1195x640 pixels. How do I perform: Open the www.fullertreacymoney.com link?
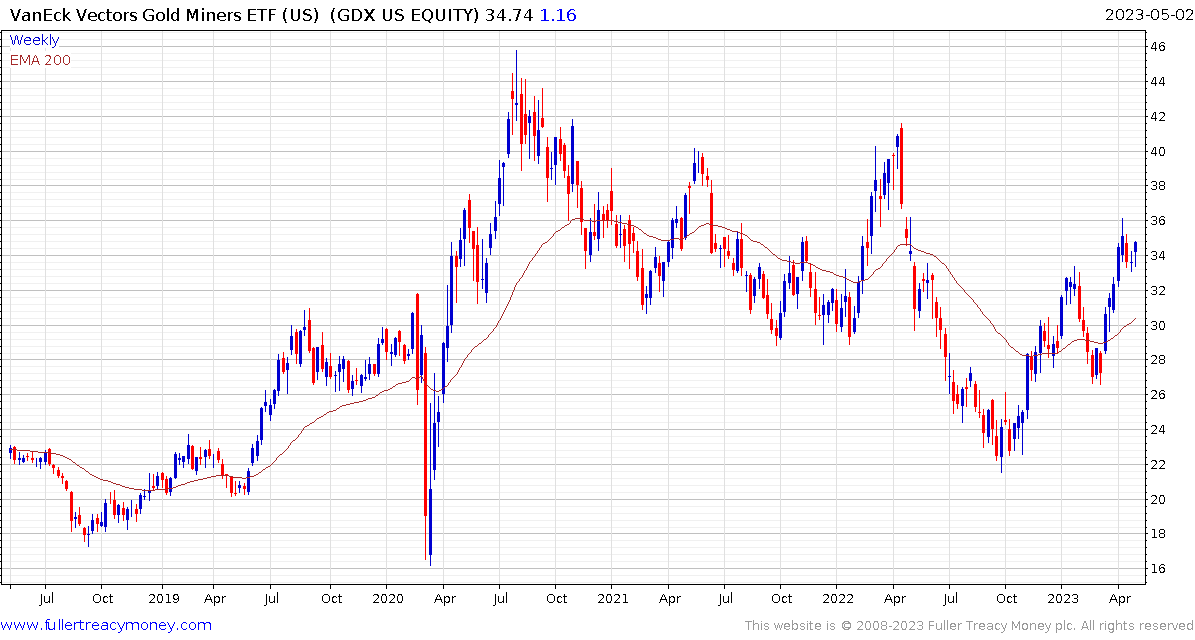click(107, 626)
